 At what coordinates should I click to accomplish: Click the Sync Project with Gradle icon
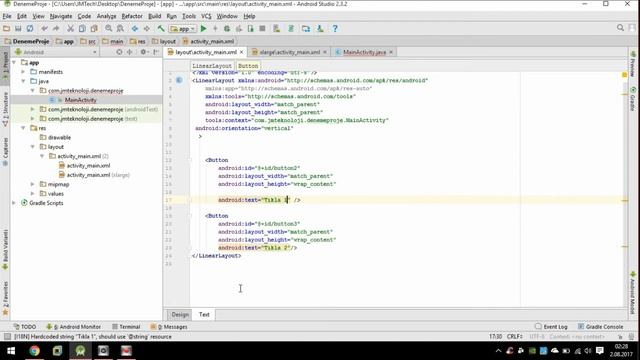(291, 29)
